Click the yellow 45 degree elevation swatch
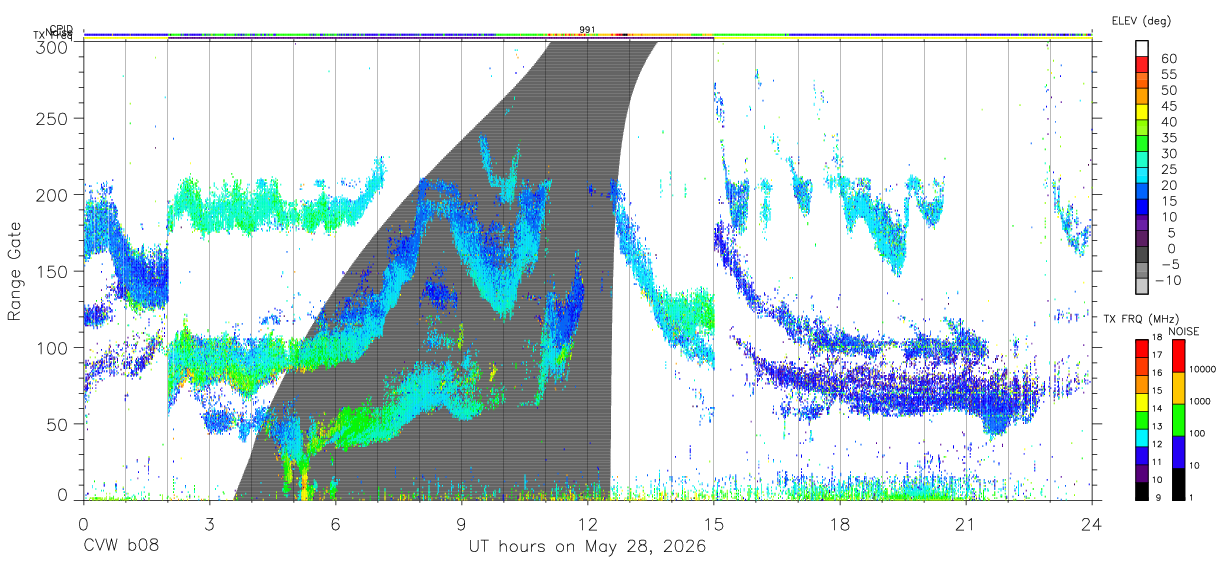Screen dimensions: 1228x567 tap(1142, 112)
